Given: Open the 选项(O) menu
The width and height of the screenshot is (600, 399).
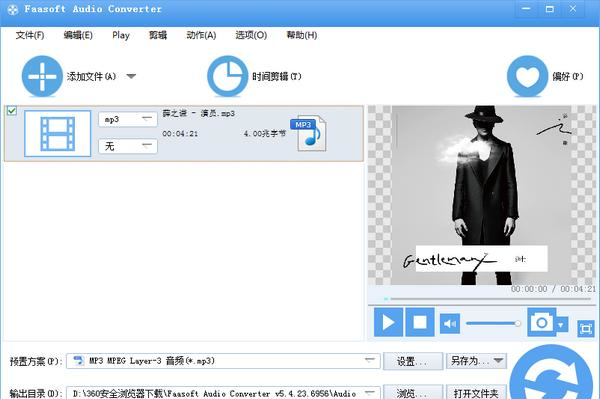Looking at the screenshot, I should click(251, 35).
